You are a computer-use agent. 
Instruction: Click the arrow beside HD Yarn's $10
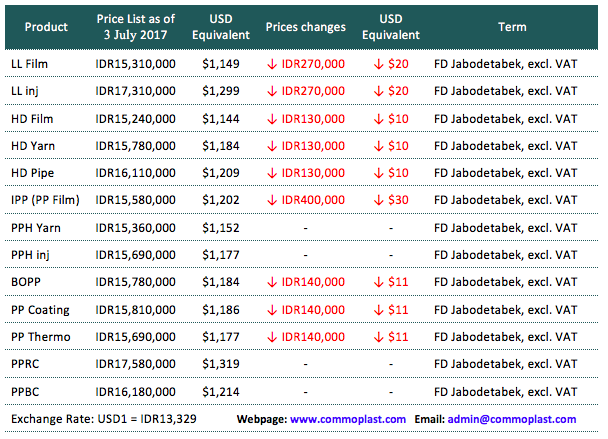click(377, 145)
